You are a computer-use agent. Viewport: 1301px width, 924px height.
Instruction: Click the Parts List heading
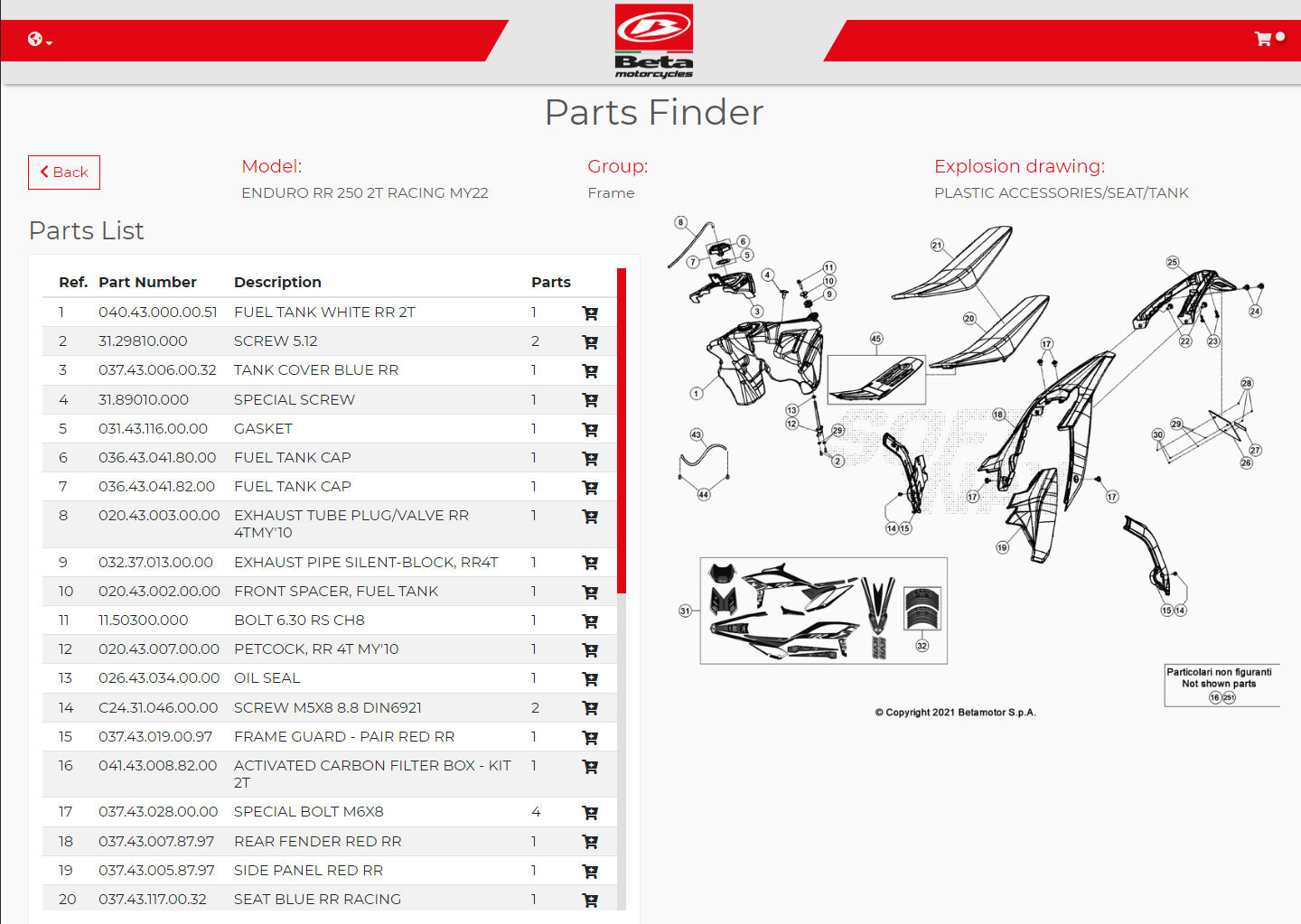(87, 231)
